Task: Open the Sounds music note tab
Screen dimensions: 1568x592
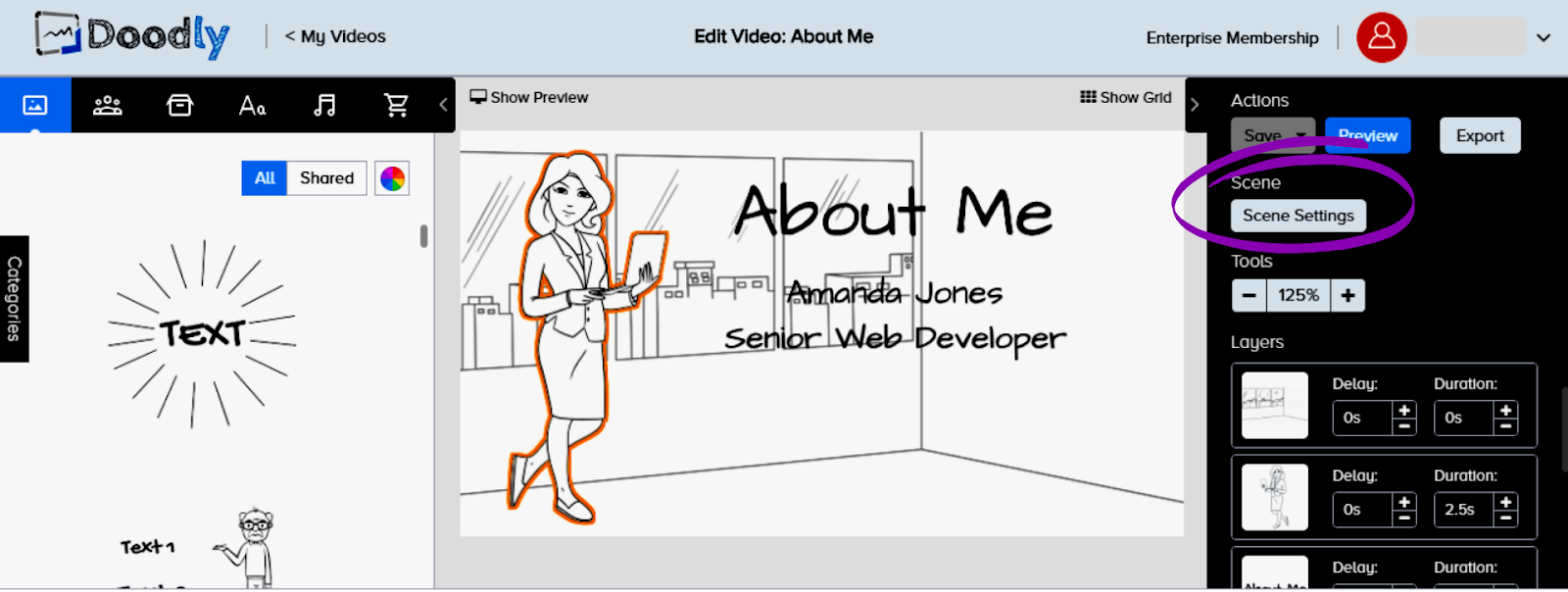Action: (324, 105)
